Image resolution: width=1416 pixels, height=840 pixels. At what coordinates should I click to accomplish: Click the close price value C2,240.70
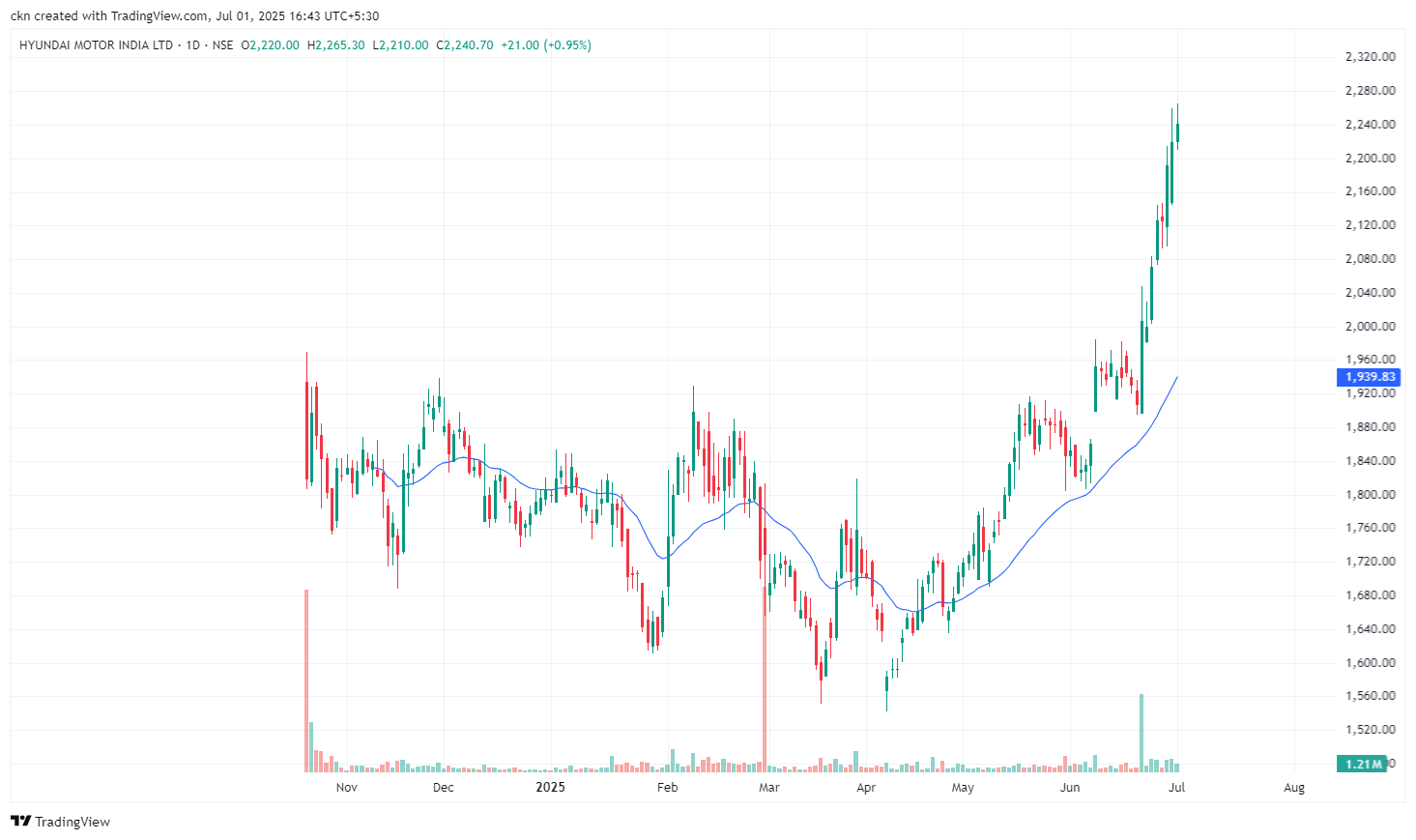pos(465,45)
